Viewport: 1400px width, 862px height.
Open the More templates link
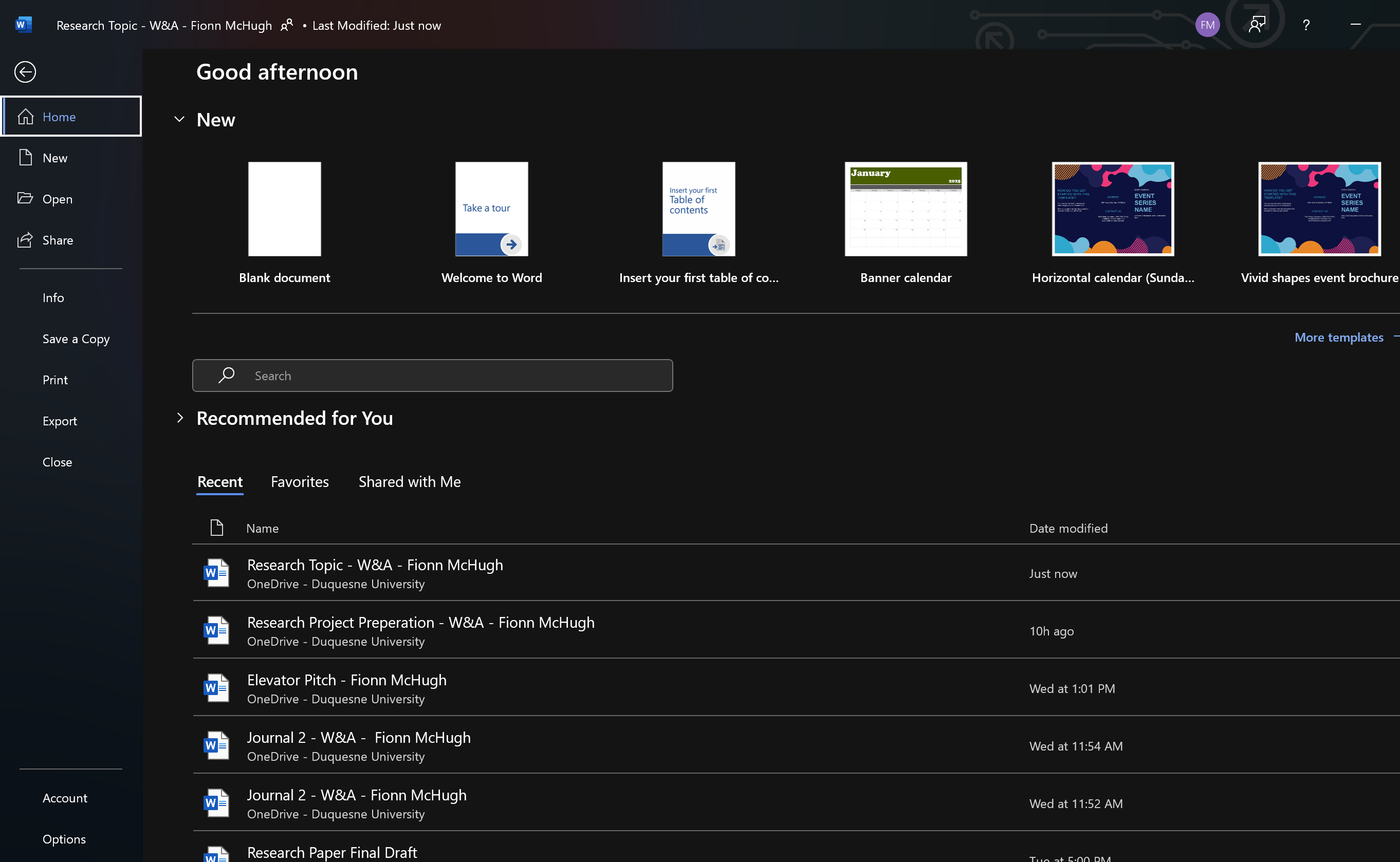[1338, 337]
